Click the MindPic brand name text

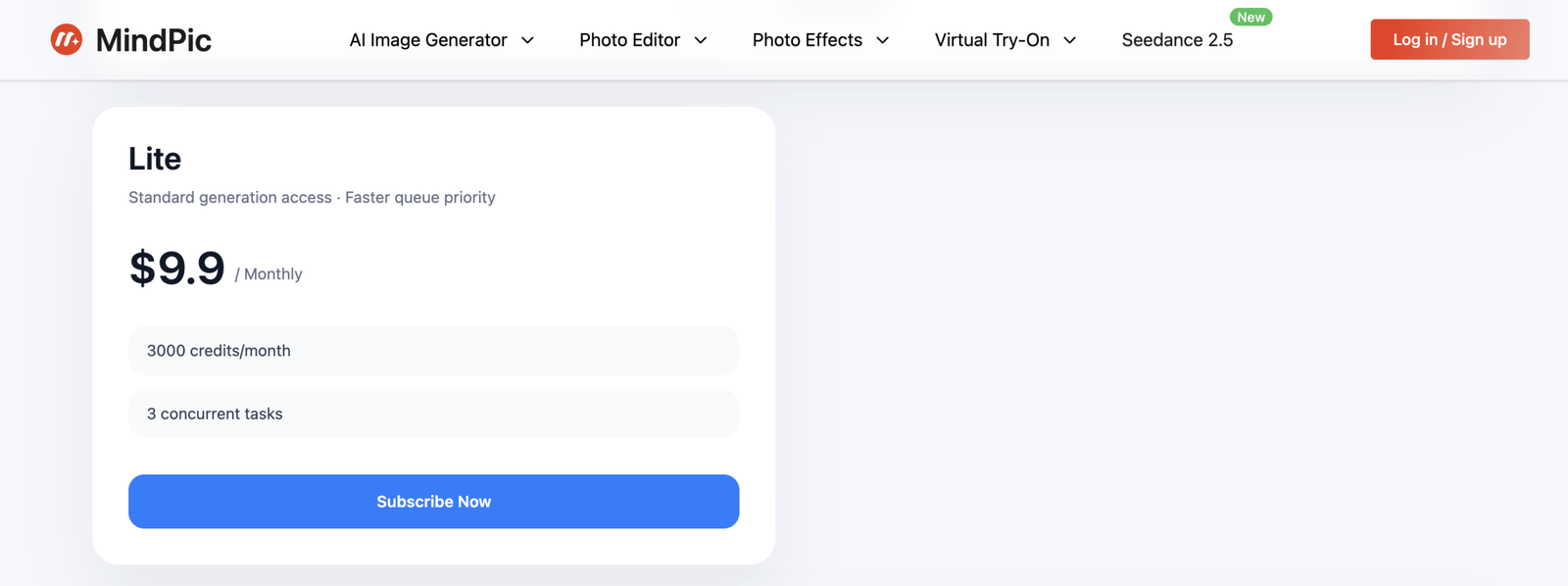click(154, 40)
